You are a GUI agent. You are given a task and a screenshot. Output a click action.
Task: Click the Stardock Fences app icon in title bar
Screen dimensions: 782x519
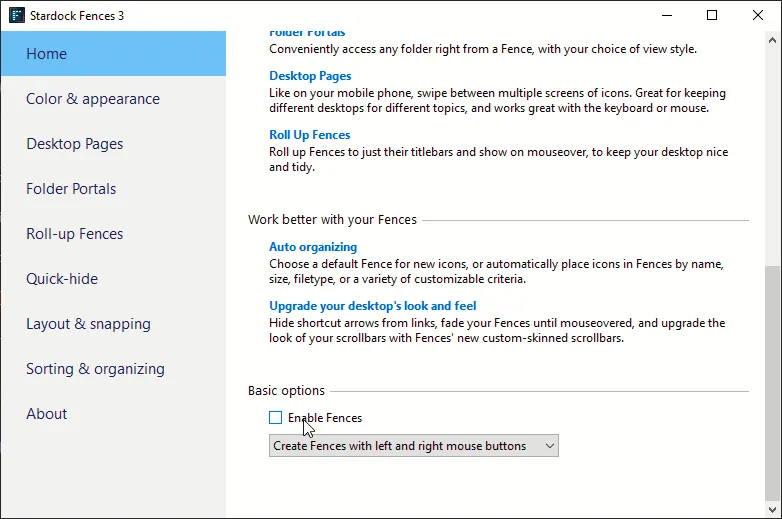point(16,15)
